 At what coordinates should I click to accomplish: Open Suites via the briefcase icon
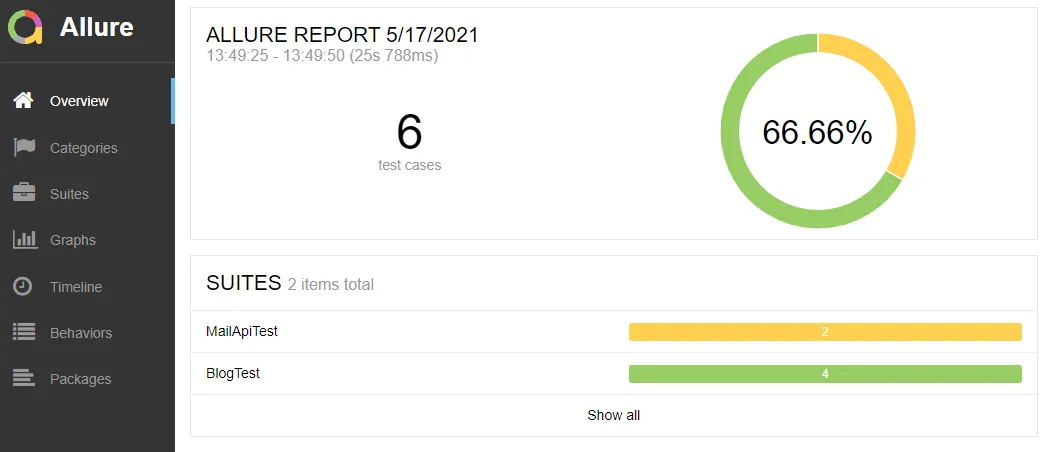(24, 193)
